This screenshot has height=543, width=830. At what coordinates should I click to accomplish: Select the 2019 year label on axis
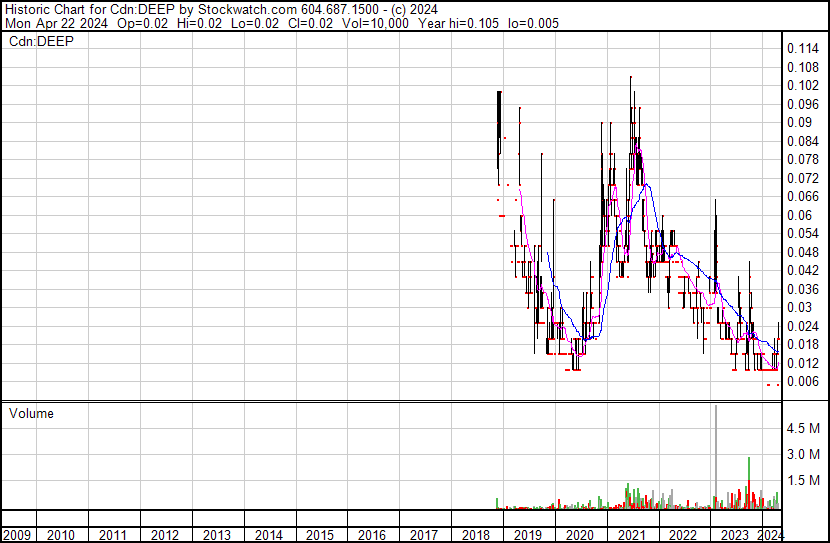click(x=528, y=535)
